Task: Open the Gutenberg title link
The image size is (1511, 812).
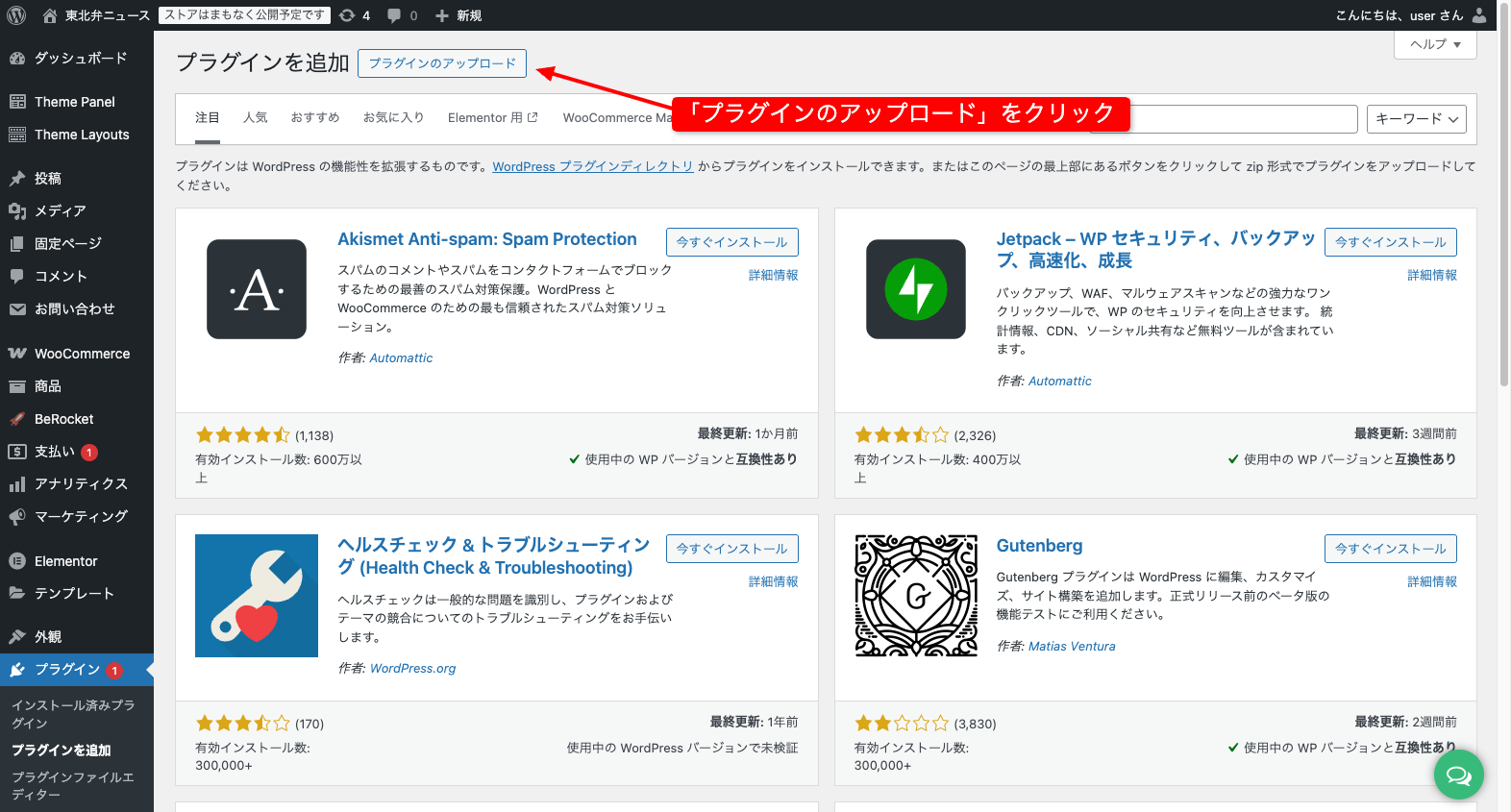Action: 1039,546
